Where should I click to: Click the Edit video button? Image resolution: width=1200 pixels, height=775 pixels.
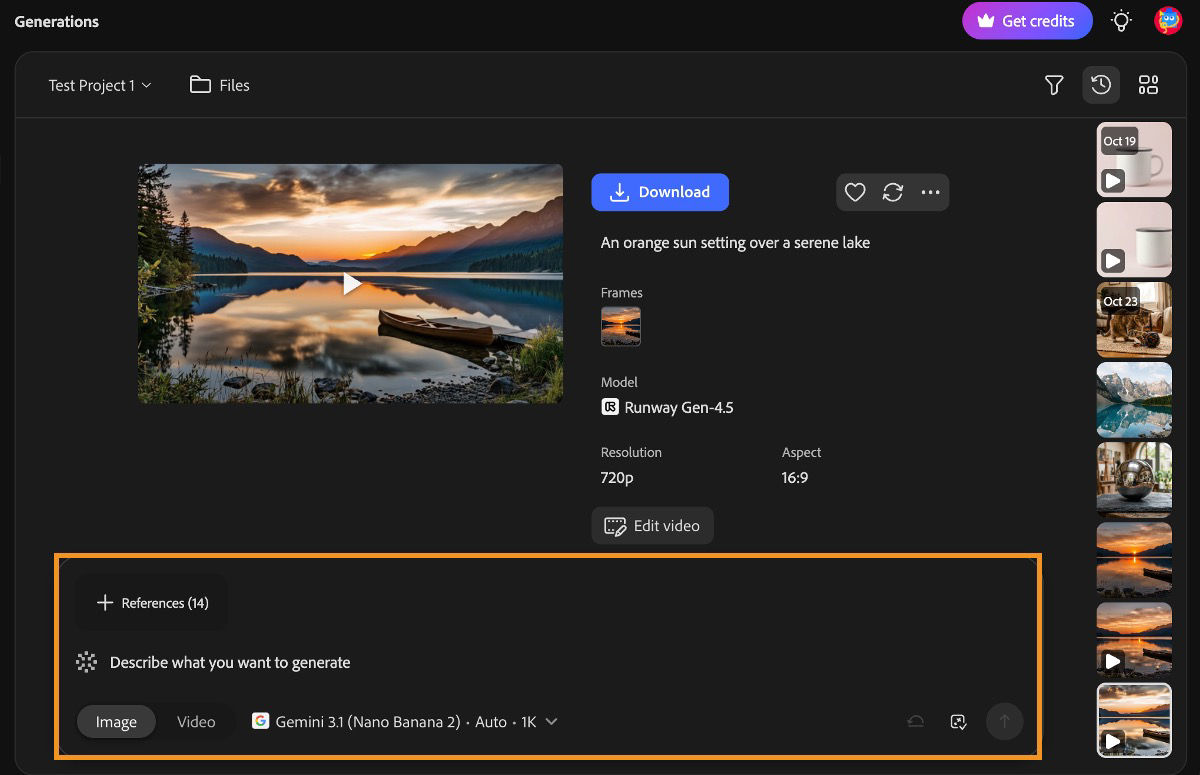(652, 526)
